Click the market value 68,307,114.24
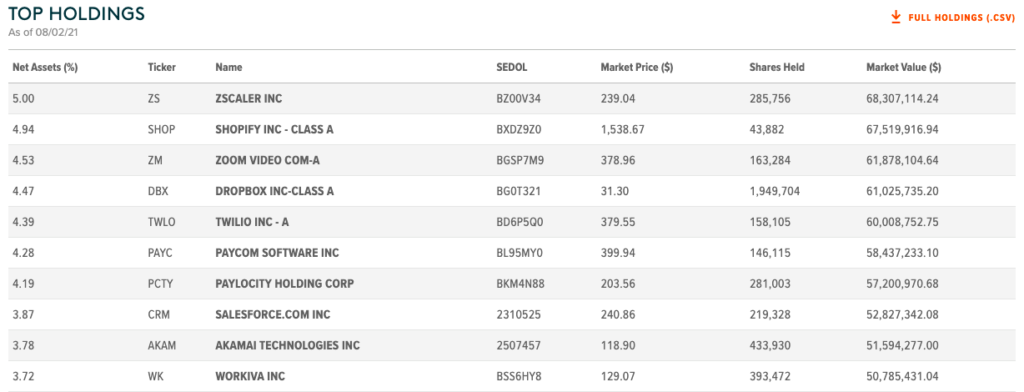 tap(903, 99)
